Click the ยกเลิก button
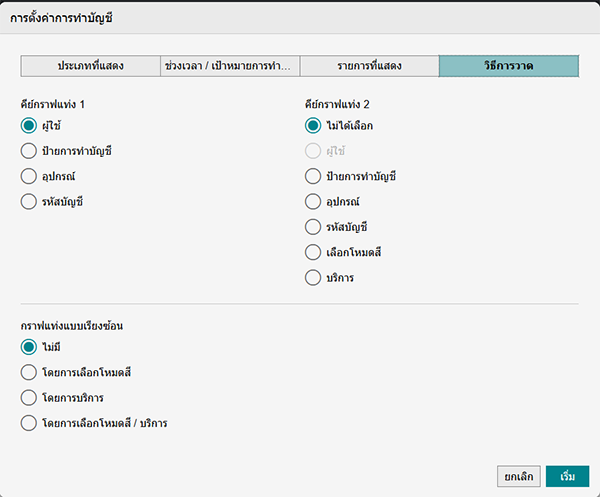The height and width of the screenshot is (497, 600). coord(518,477)
